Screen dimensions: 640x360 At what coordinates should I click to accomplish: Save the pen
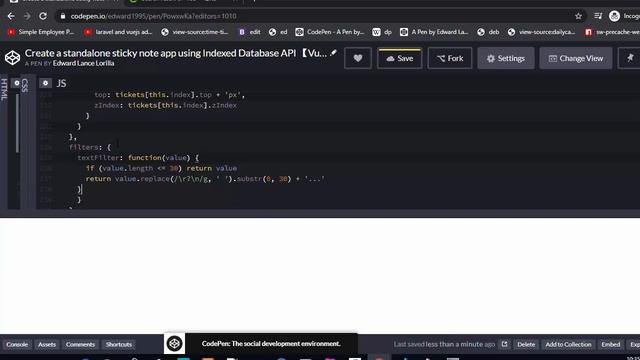pyautogui.click(x=400, y=58)
